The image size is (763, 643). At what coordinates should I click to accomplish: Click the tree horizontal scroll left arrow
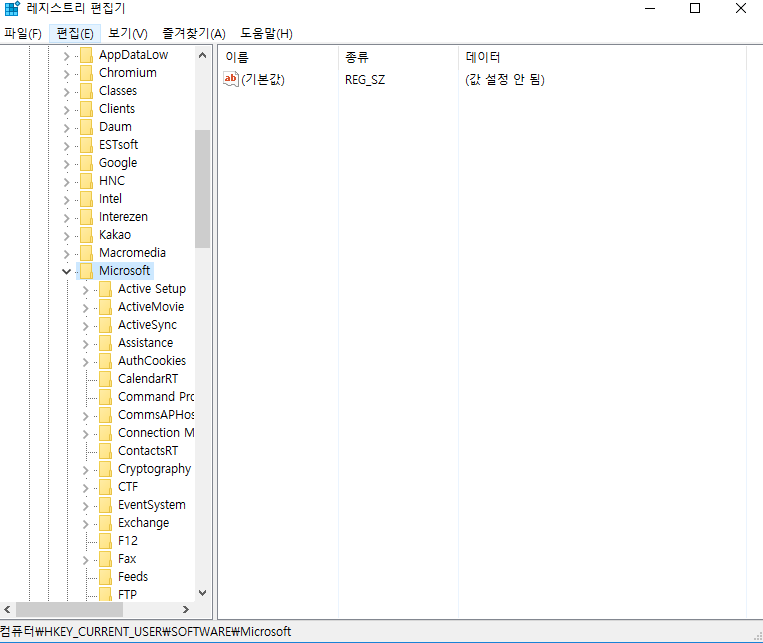point(7,609)
